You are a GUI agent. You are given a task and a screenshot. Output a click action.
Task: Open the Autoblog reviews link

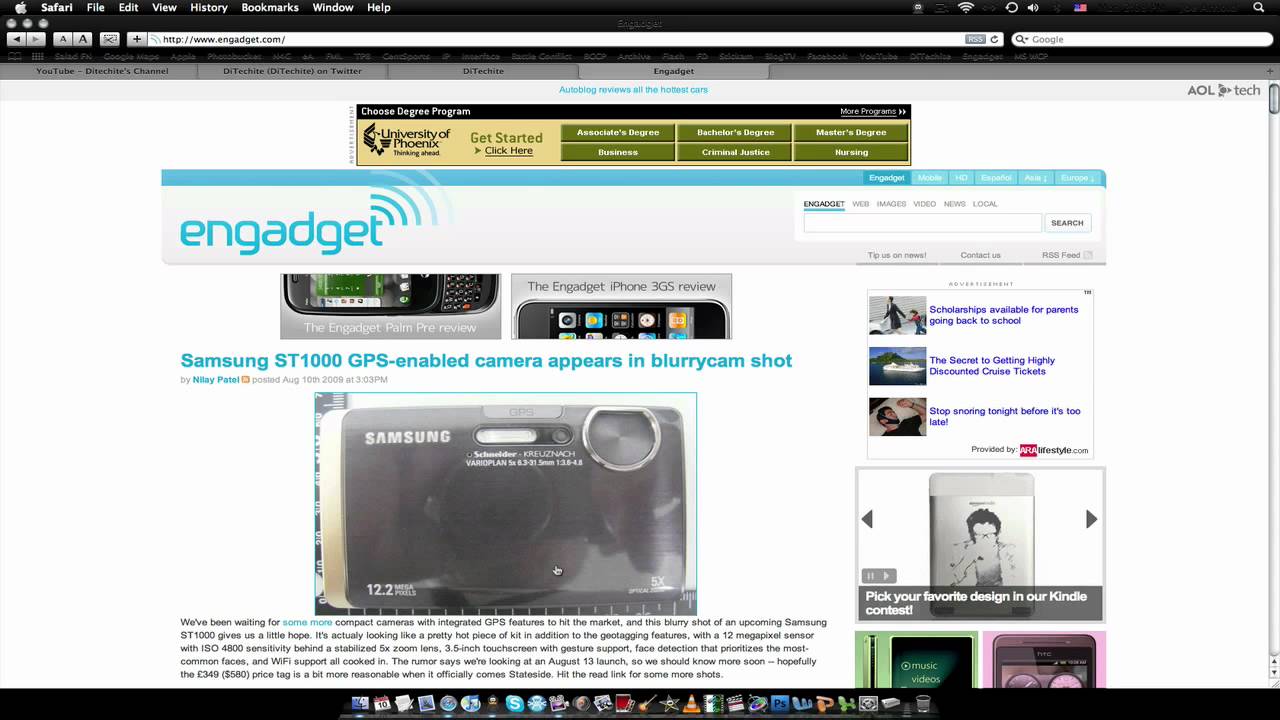pyautogui.click(x=633, y=90)
